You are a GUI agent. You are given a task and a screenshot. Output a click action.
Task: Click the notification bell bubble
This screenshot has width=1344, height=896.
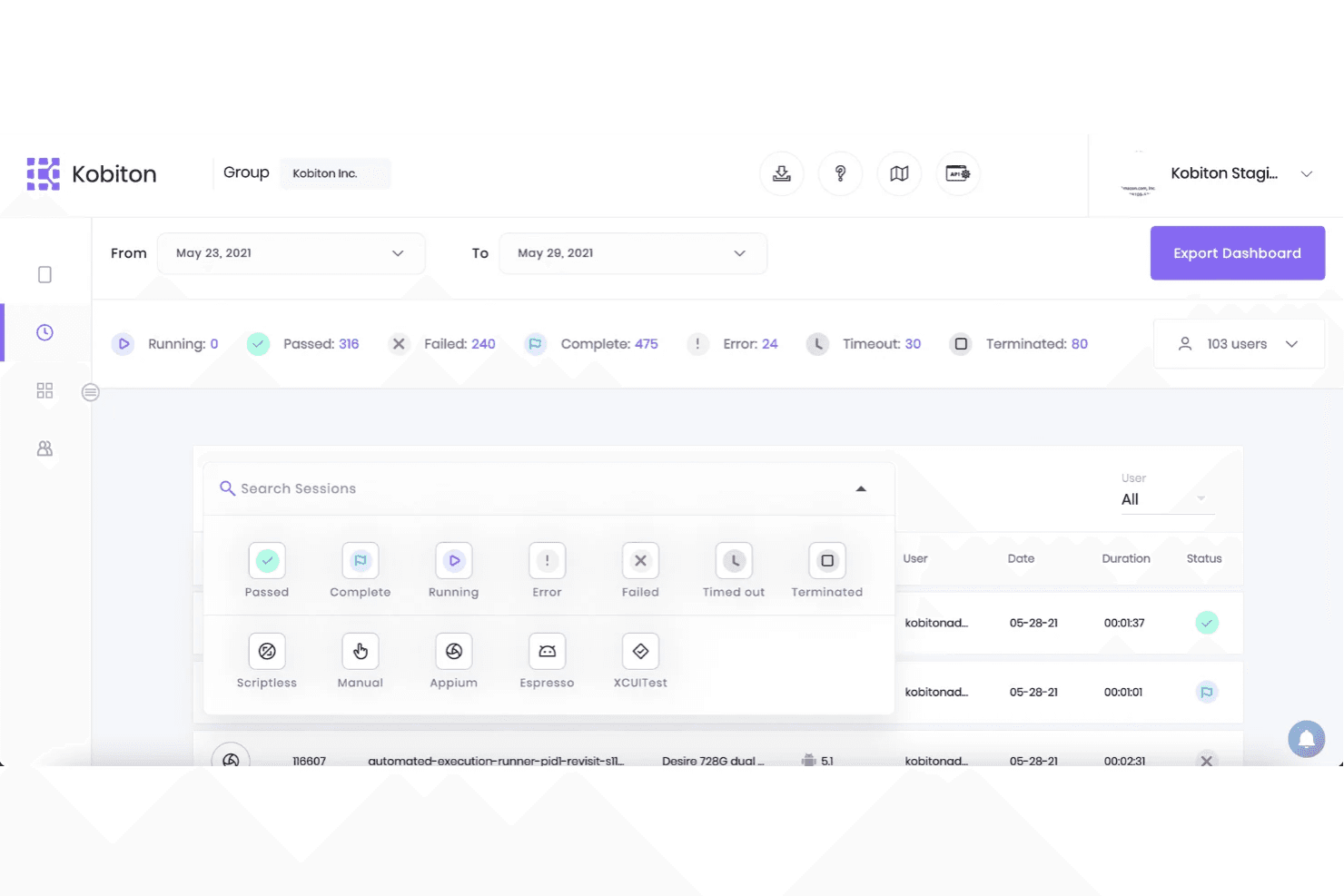pyautogui.click(x=1307, y=739)
